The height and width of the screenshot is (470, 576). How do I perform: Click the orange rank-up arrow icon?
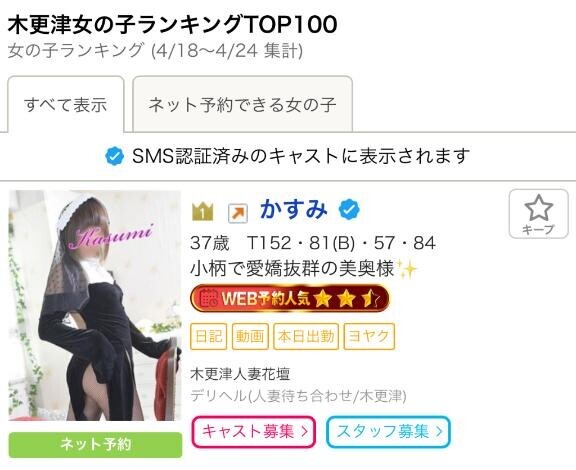point(238,213)
